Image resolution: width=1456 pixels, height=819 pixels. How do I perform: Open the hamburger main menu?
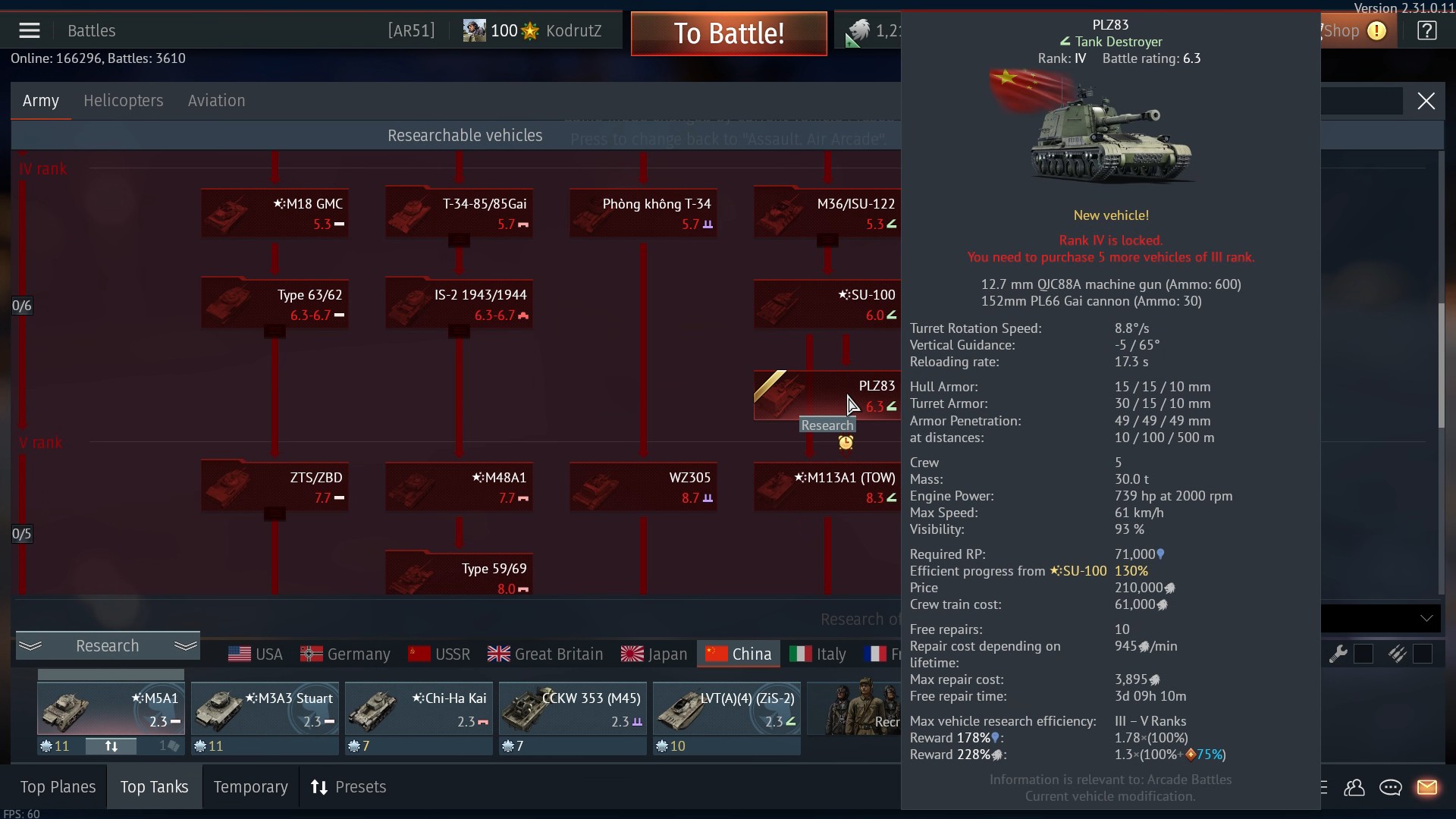point(30,30)
